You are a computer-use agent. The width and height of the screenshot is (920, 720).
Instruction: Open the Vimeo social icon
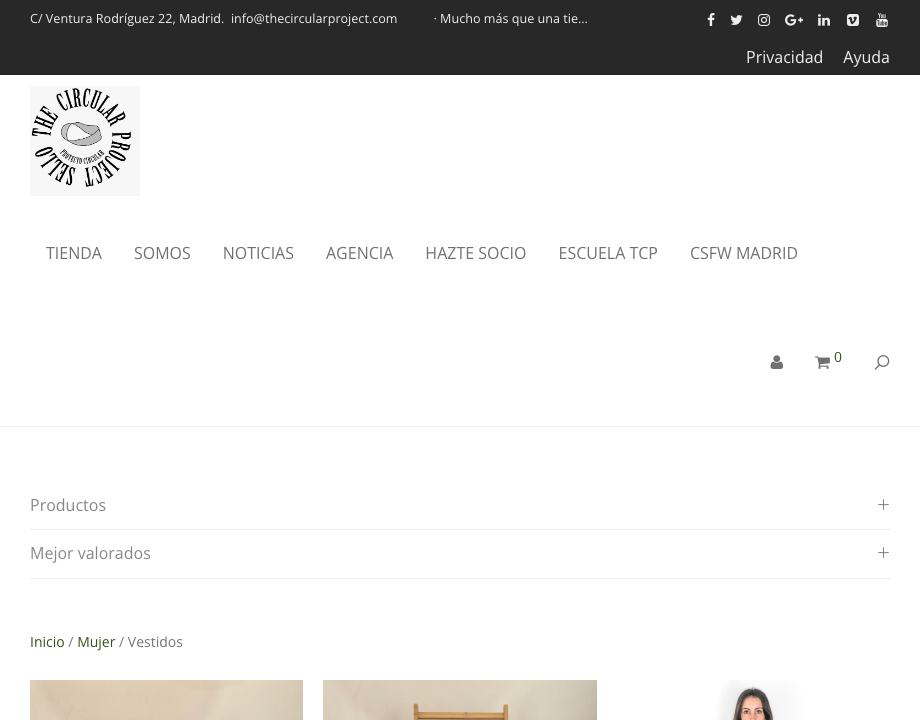(x=853, y=20)
